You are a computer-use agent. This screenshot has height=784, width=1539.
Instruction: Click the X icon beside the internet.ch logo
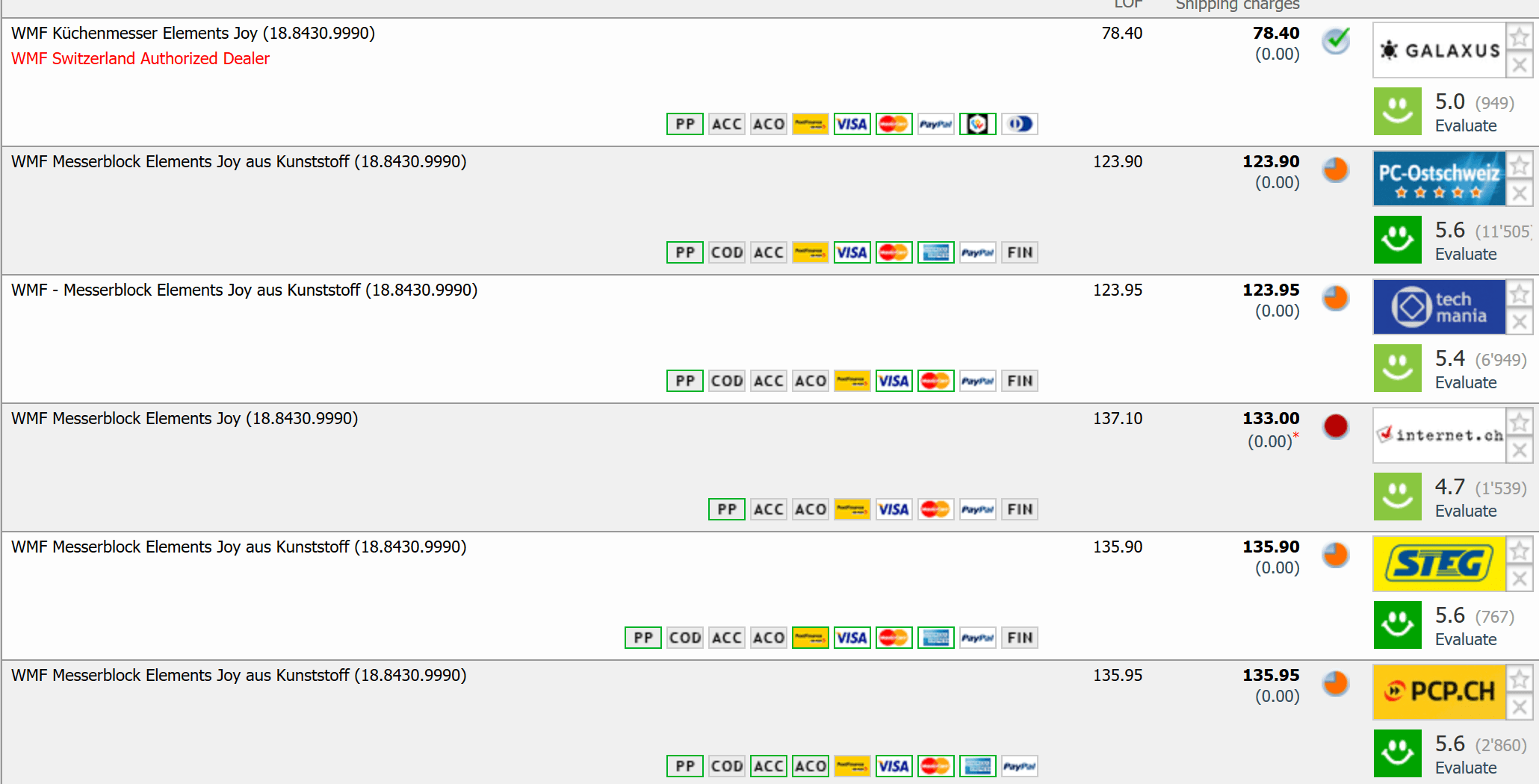[1519, 450]
